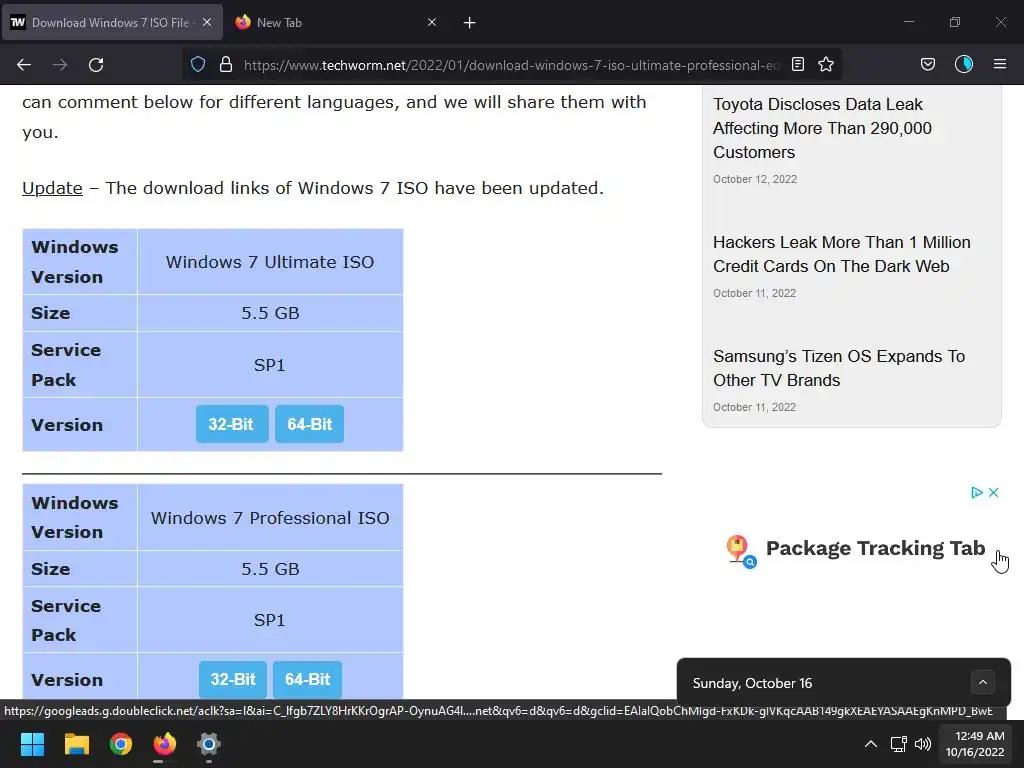Open Samsung's Tizen OS Expands article
The width and height of the screenshot is (1024, 768).
tap(839, 368)
